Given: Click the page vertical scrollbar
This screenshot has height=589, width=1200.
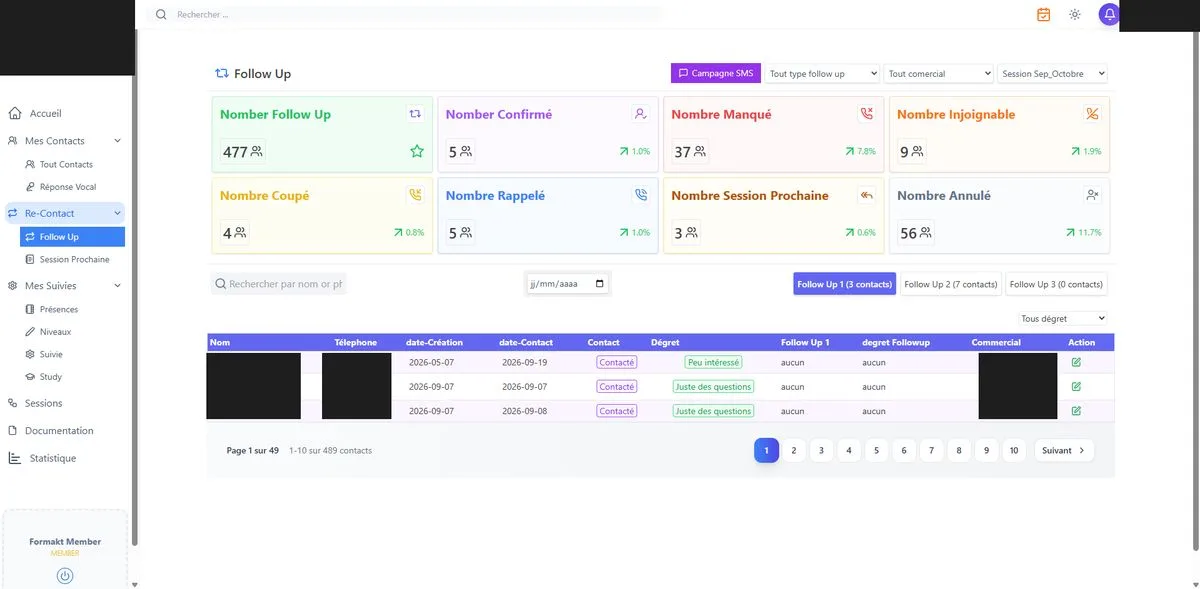Looking at the screenshot, I should point(1195,290).
